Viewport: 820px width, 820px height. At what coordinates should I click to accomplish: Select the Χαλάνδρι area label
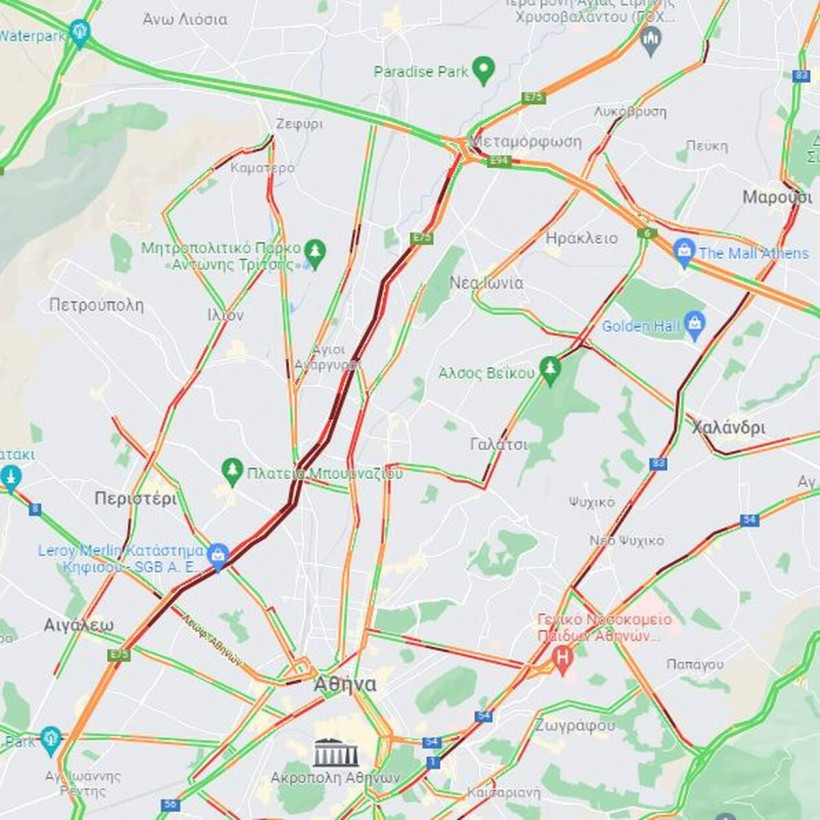coord(728,427)
